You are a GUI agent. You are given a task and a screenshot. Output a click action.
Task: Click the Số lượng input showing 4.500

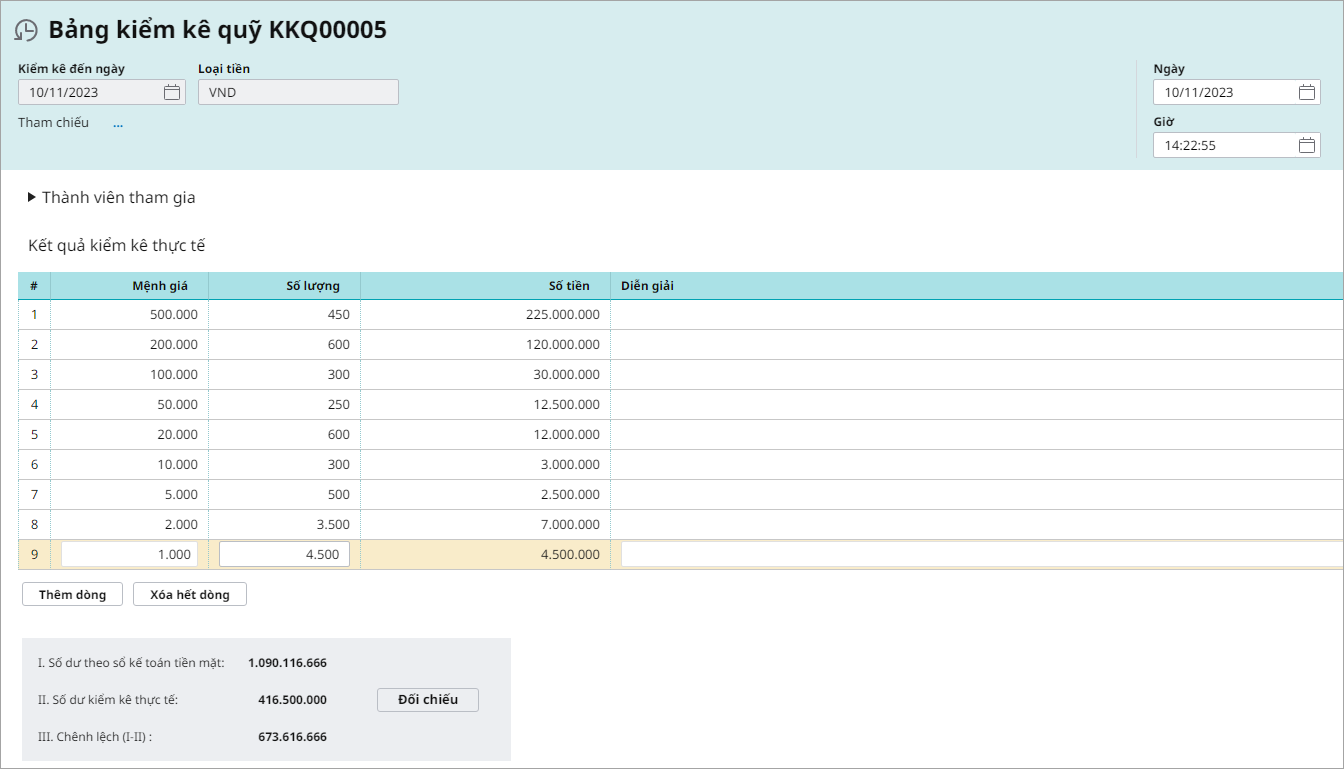pos(284,554)
